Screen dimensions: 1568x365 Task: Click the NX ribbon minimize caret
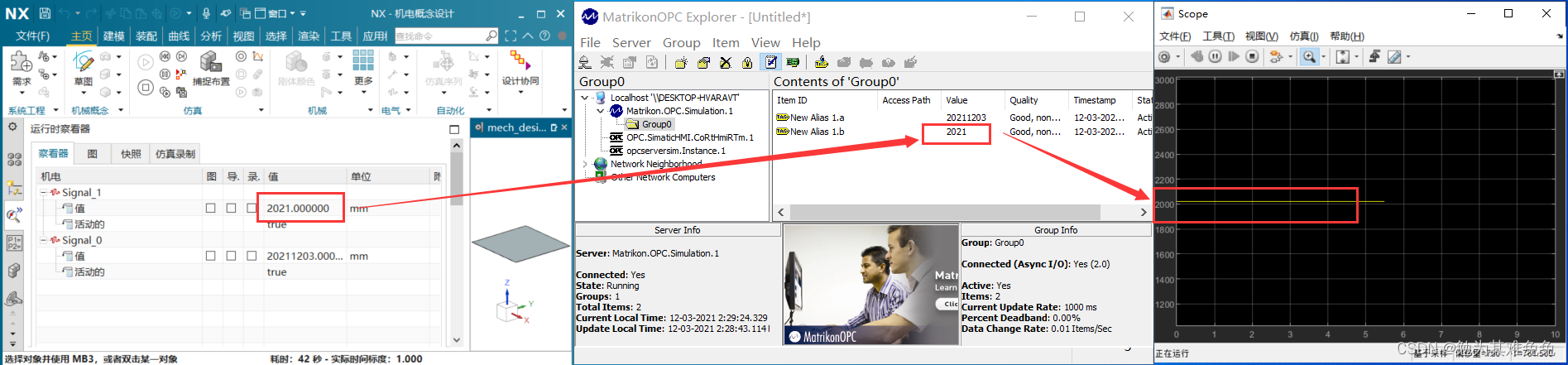[528, 36]
